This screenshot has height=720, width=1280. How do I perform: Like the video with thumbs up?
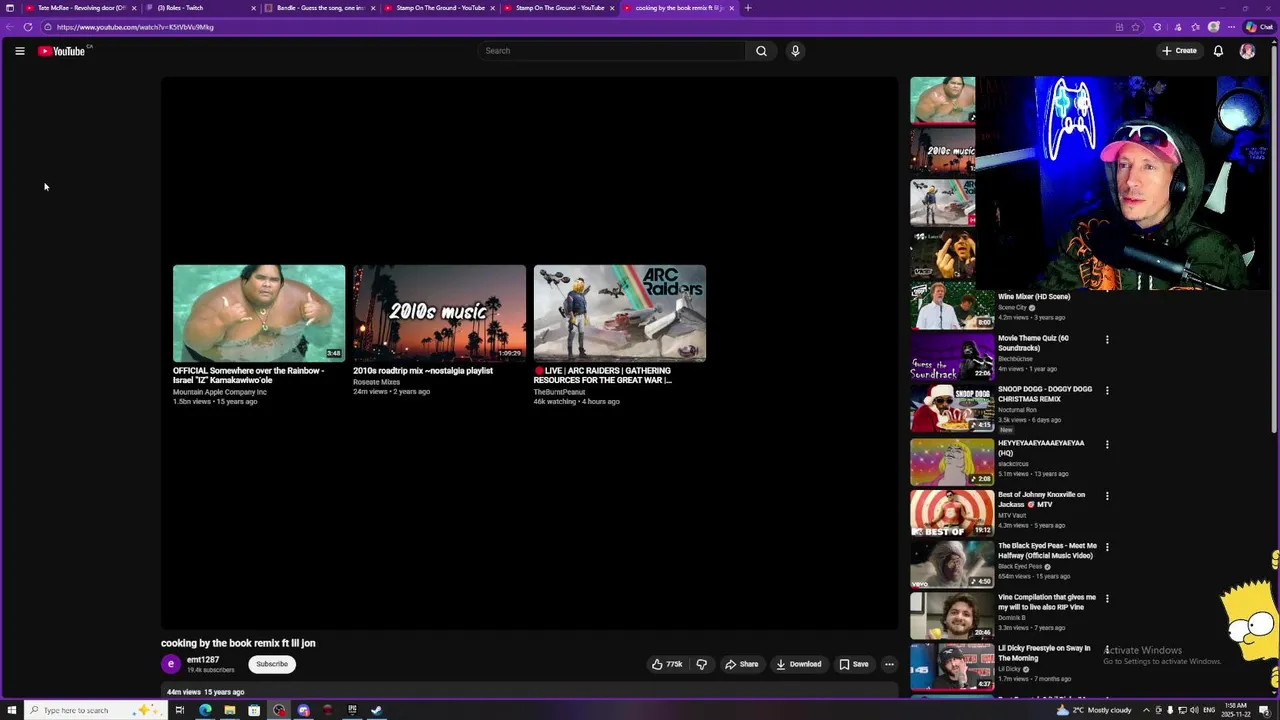tap(667, 664)
